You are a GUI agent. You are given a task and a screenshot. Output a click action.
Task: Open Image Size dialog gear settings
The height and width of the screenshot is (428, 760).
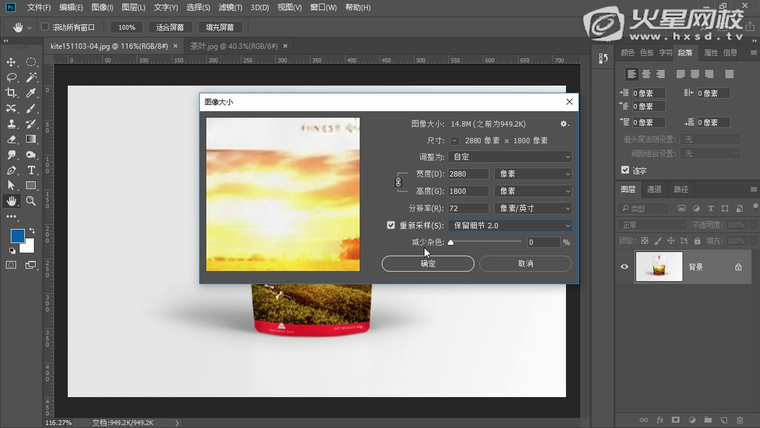tap(564, 123)
